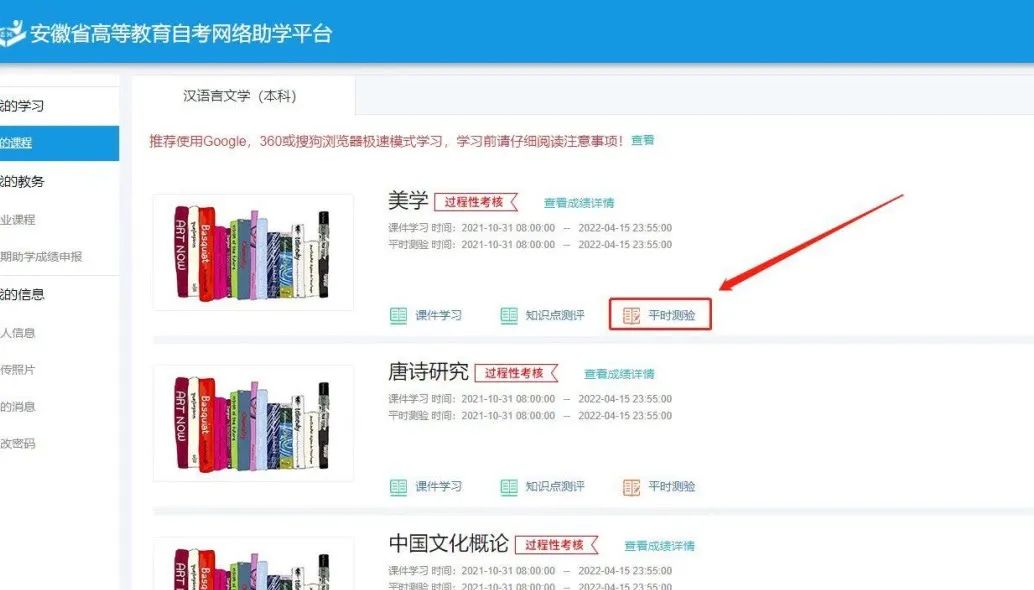
Task: Open 上传照片 sidebar item
Action: click(18, 370)
